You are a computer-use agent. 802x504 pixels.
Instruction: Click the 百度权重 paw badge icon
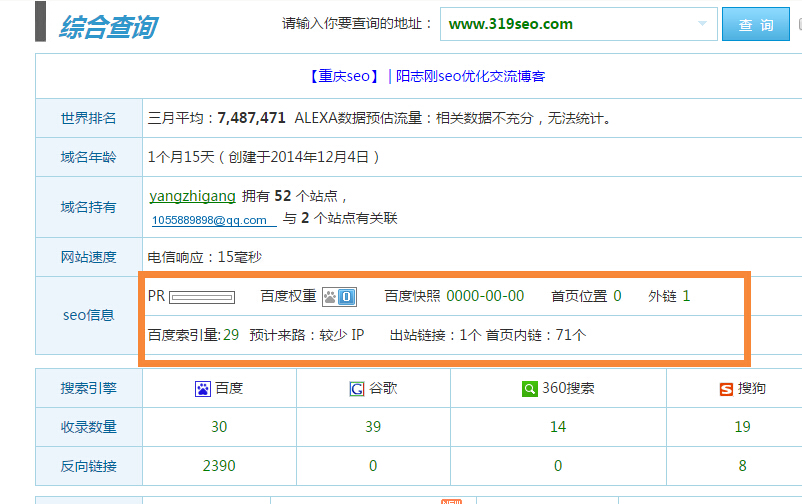pos(339,297)
